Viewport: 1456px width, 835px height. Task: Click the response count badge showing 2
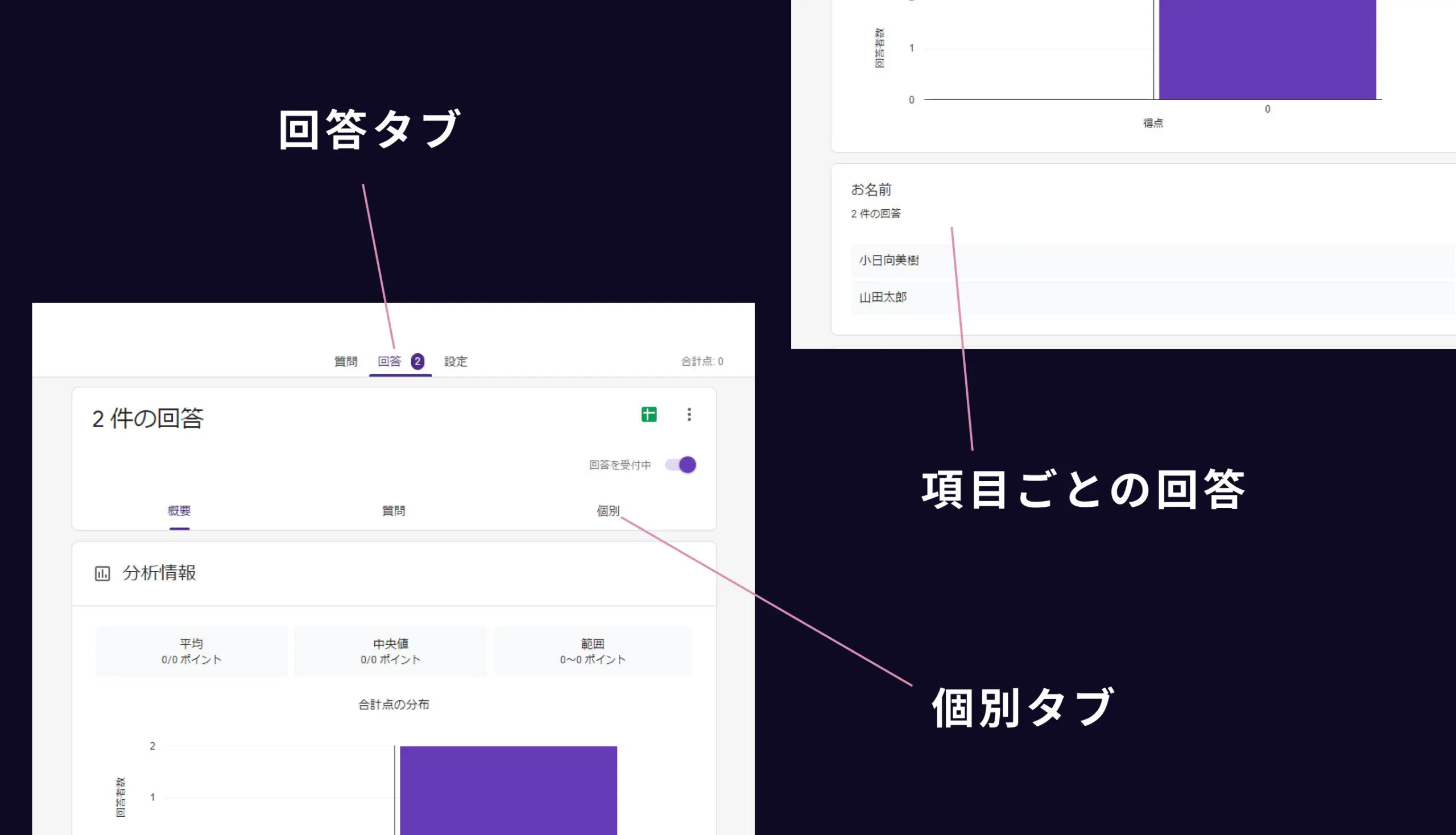coord(417,361)
